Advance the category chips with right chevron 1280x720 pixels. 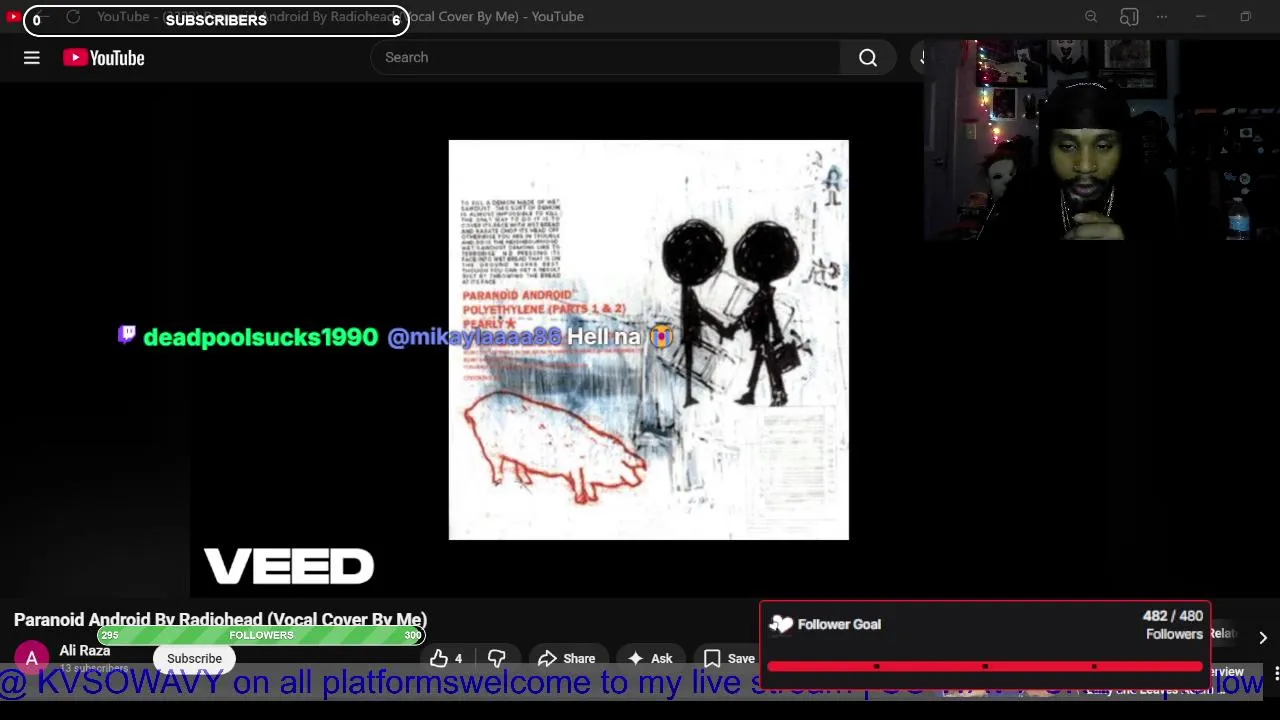pyautogui.click(x=1263, y=638)
